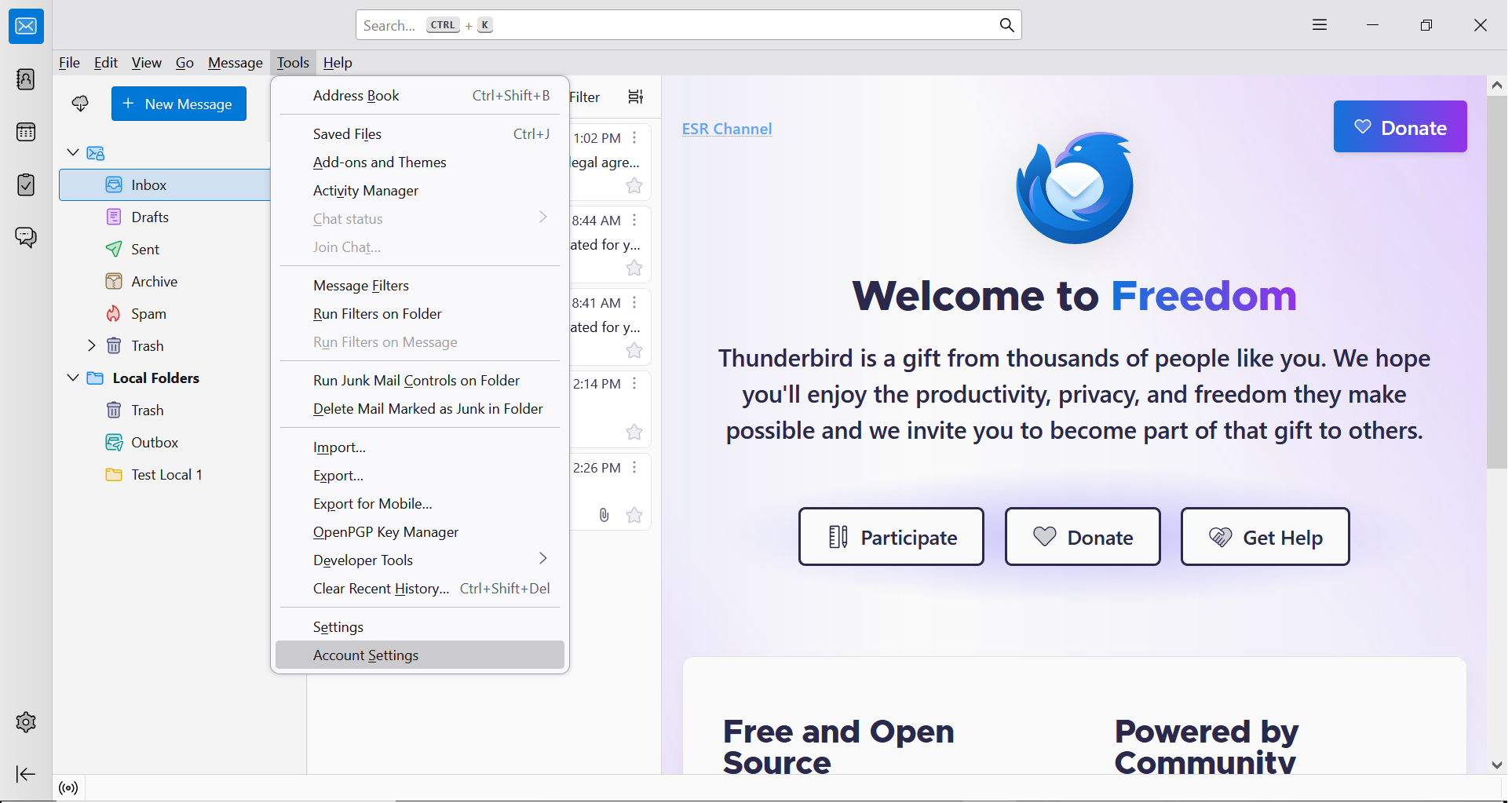Click the welcome page vertical scrollbar
This screenshot has width=1512, height=803.
coord(1496,283)
